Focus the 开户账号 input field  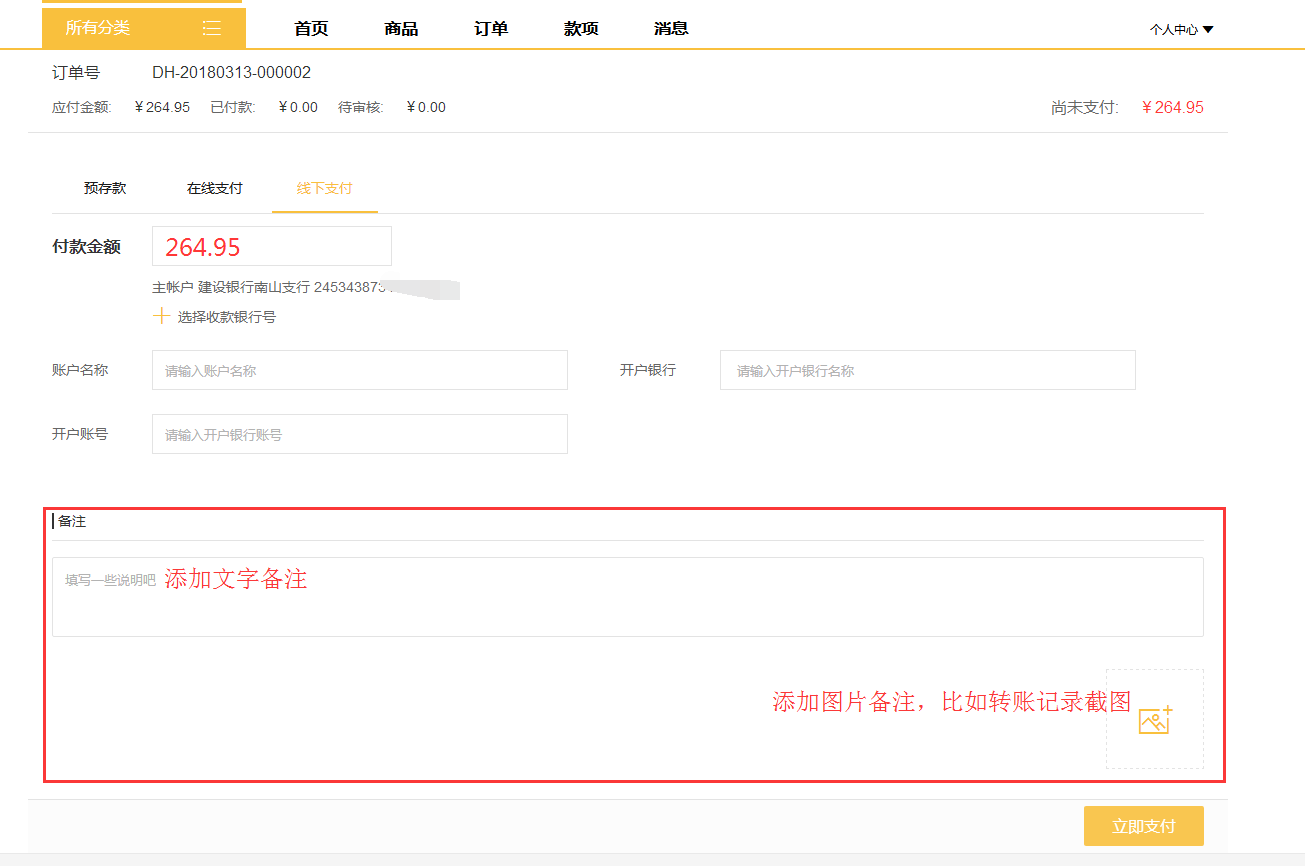[360, 434]
